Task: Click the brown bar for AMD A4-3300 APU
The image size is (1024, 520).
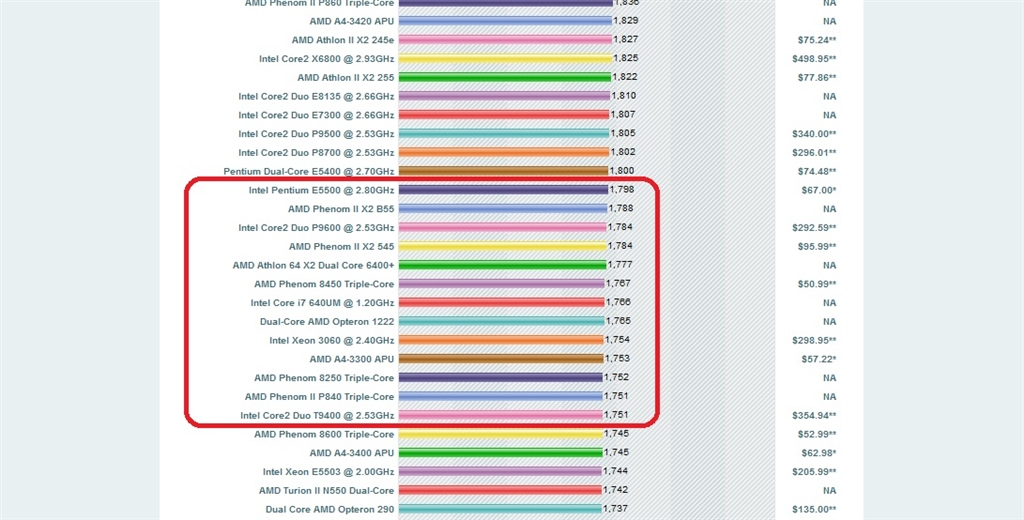Action: 501,359
